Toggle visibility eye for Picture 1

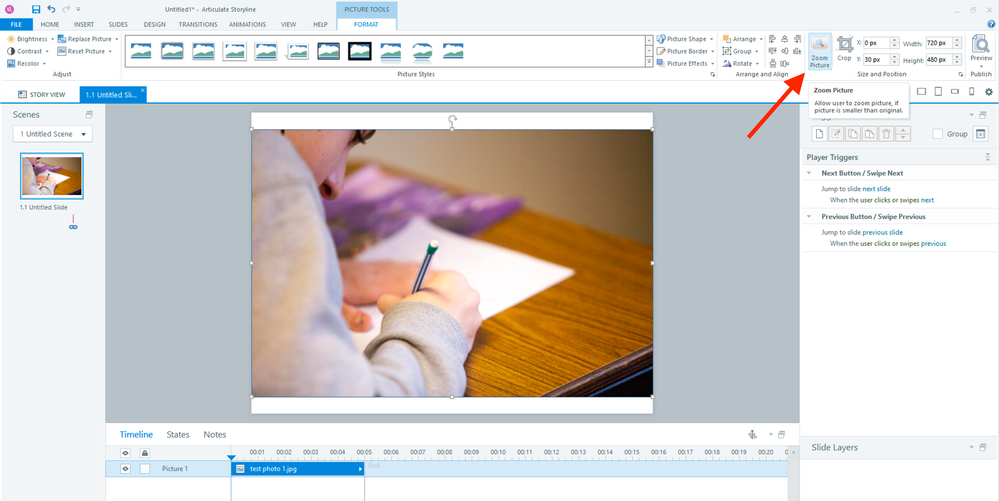tap(126, 468)
